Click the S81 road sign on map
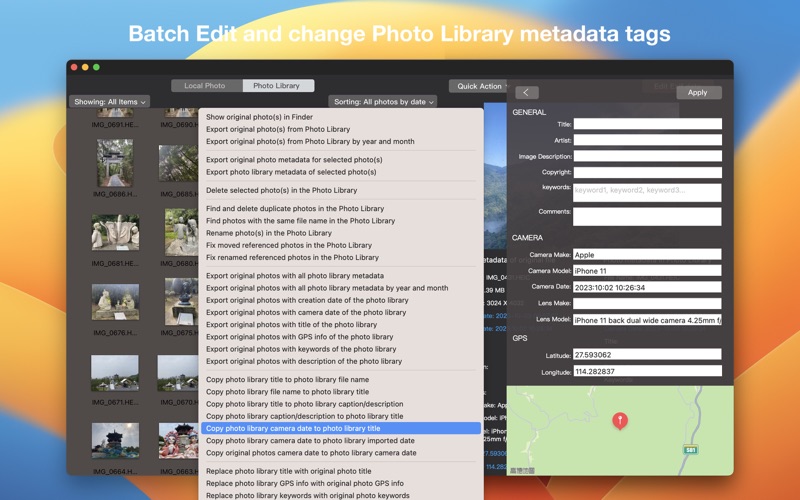Screen dimensions: 800x500 (x=690, y=450)
